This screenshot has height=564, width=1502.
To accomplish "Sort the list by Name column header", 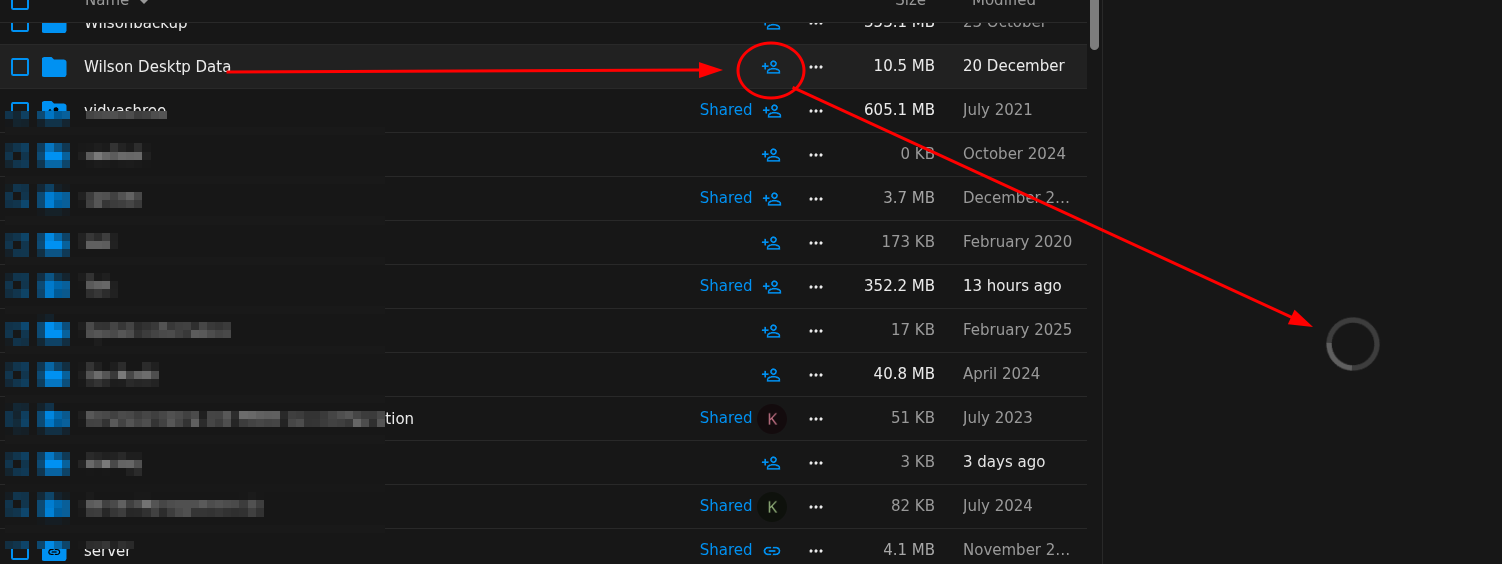I will [x=106, y=3].
